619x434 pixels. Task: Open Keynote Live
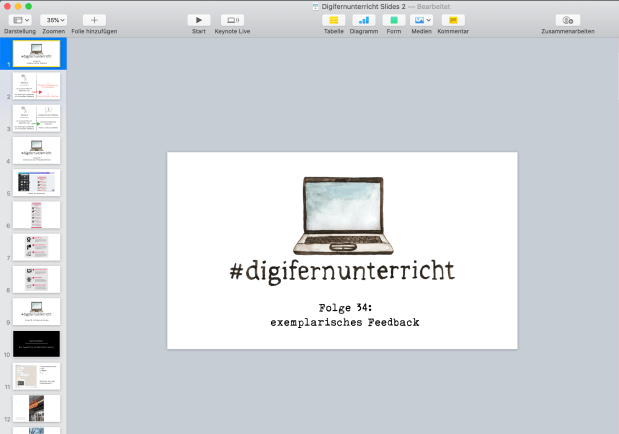[x=232, y=20]
